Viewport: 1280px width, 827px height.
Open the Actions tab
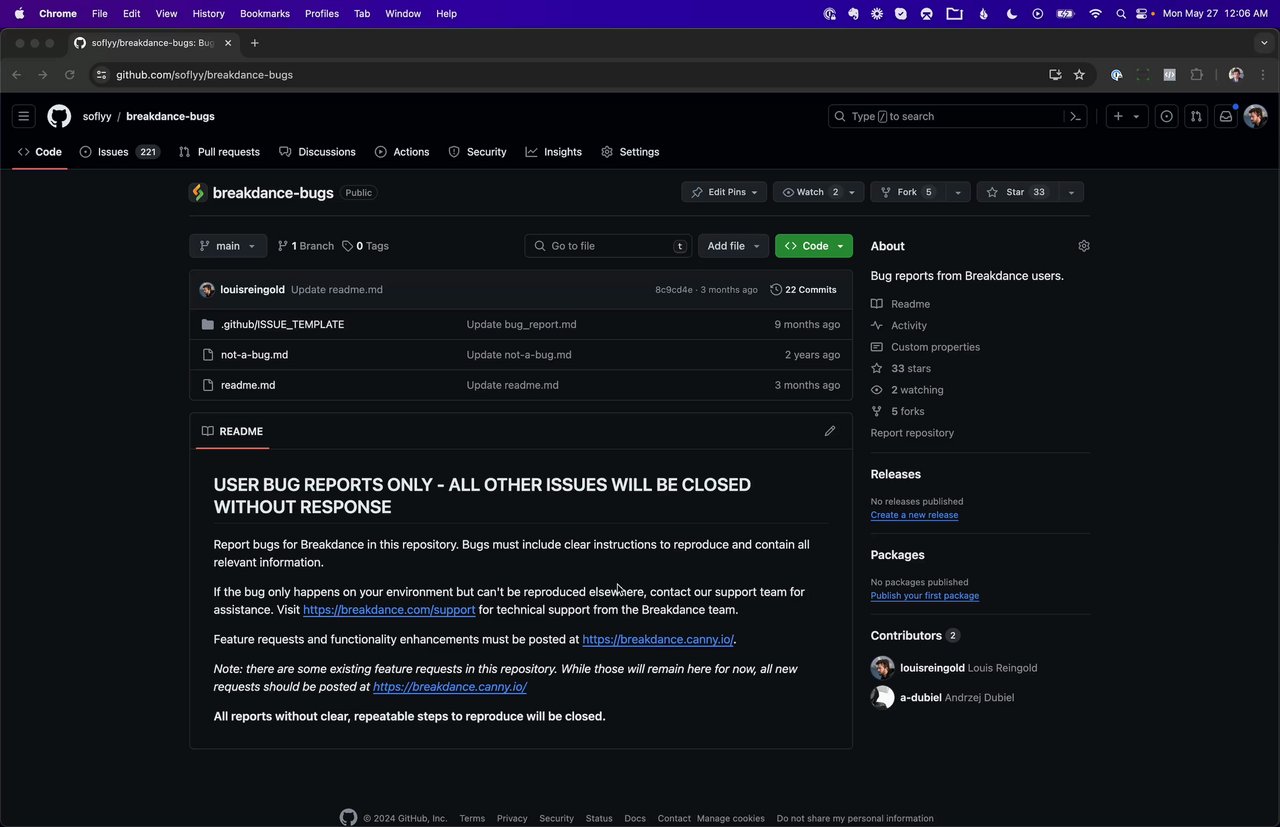coord(402,152)
